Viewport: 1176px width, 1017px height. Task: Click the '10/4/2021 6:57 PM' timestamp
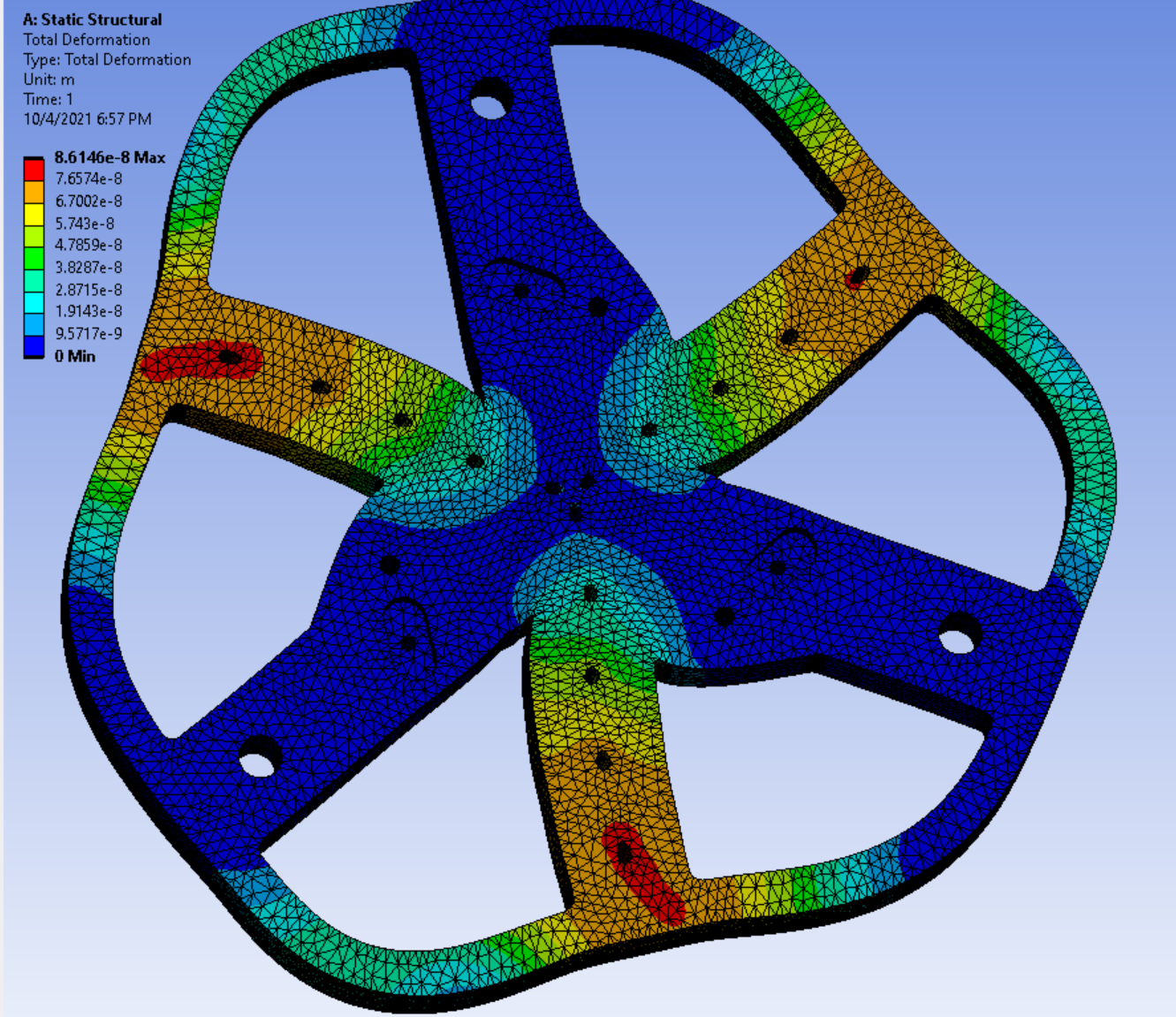(x=87, y=119)
